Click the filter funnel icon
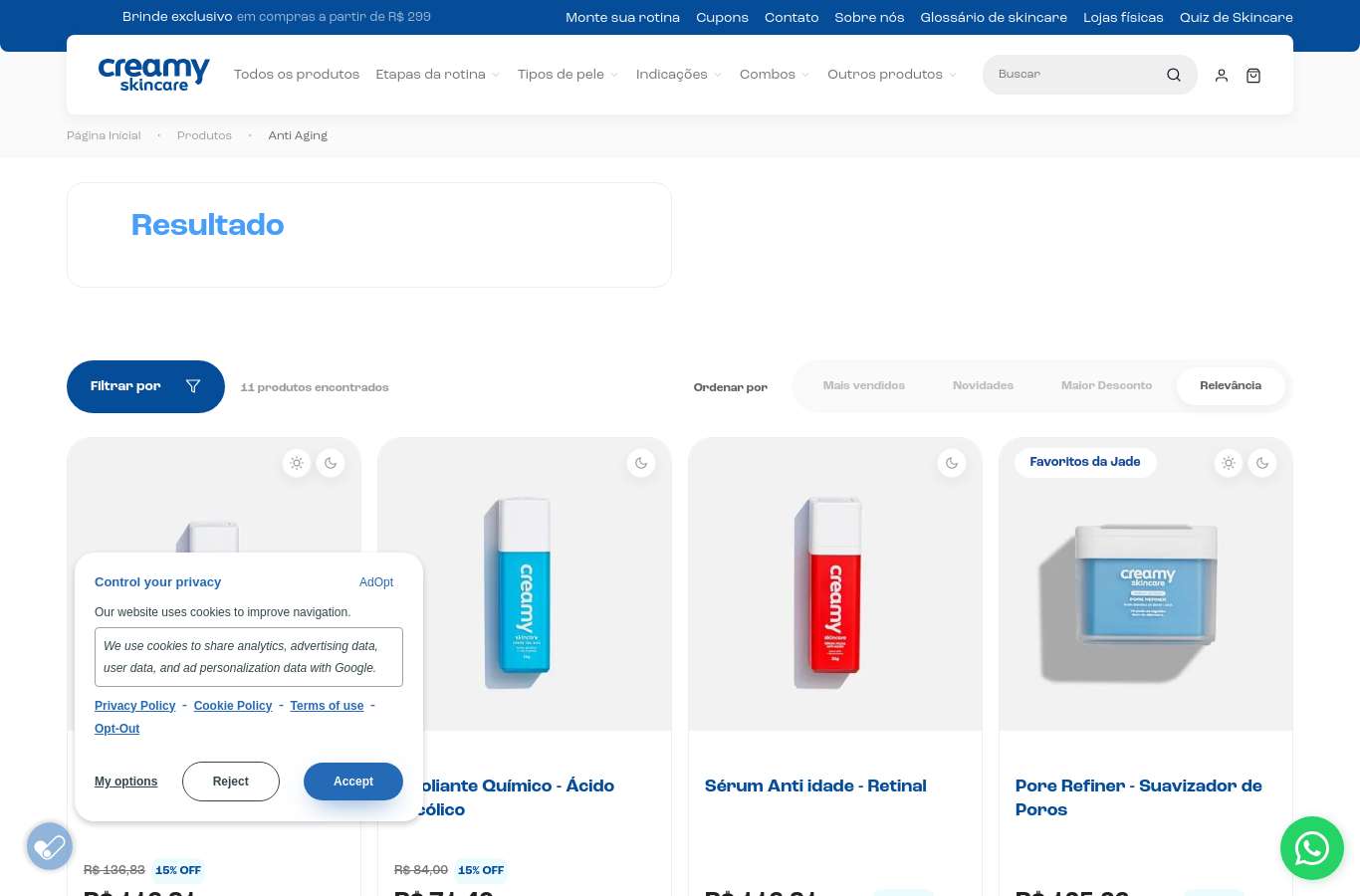The width and height of the screenshot is (1360, 896). (193, 386)
